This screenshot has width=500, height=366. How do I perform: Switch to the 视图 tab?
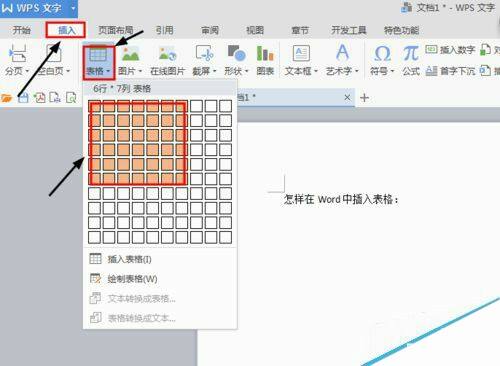tap(255, 30)
